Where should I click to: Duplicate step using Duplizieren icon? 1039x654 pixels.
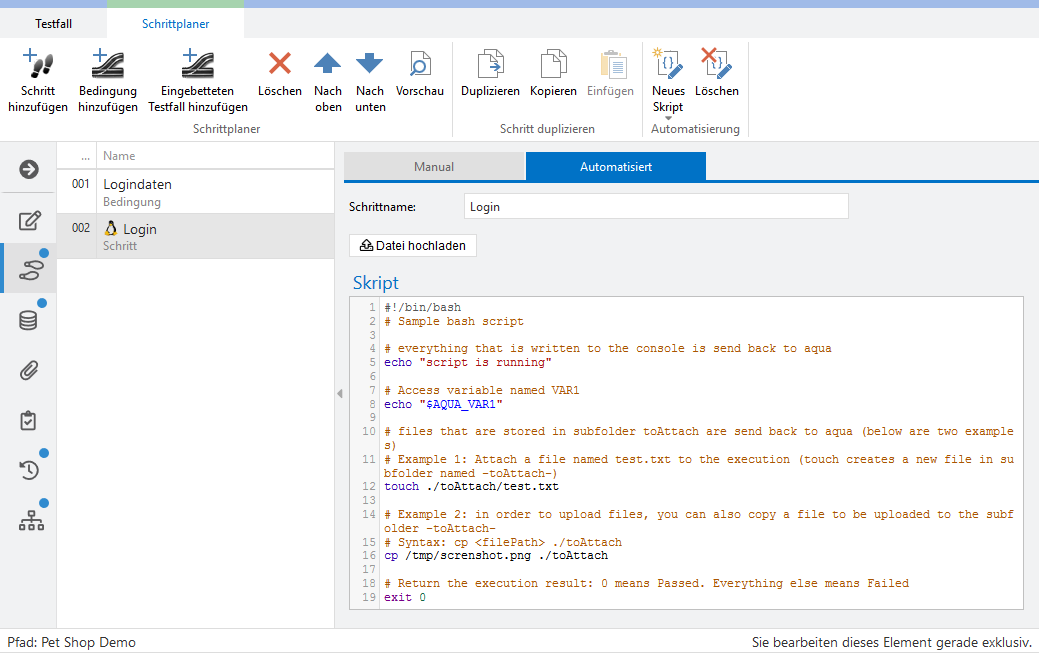[x=490, y=64]
